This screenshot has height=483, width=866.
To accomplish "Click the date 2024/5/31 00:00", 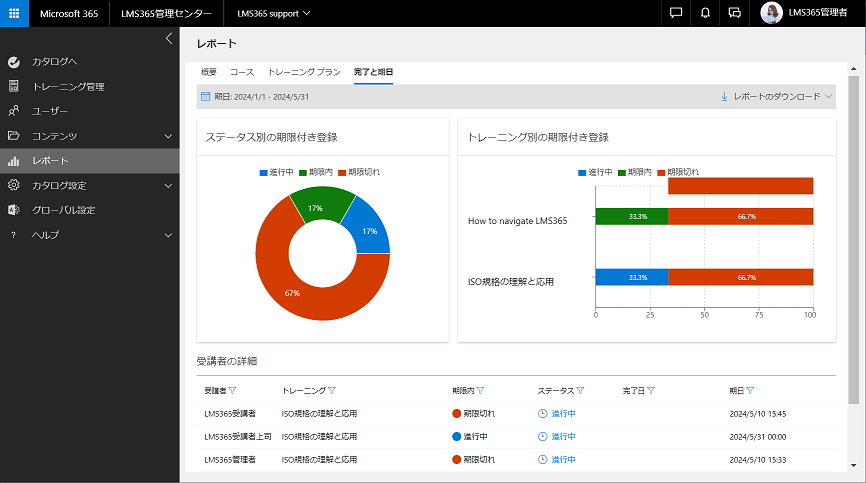I will tap(758, 437).
